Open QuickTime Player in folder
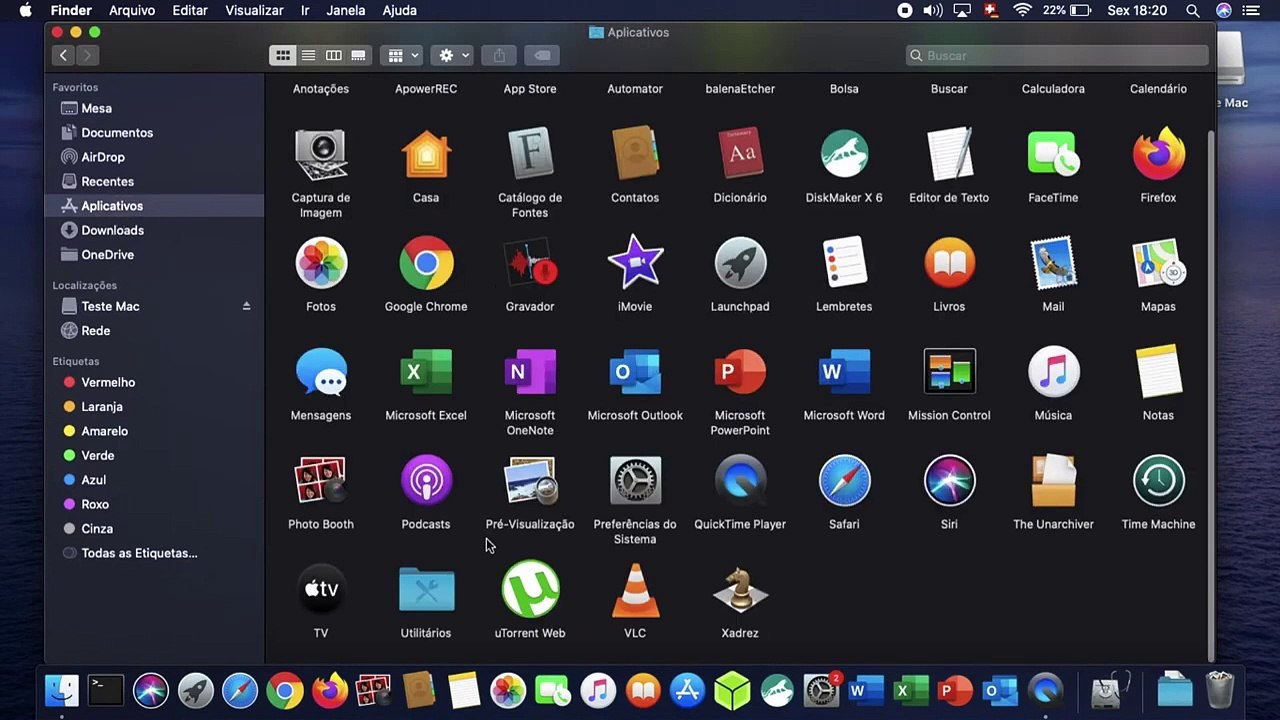Image resolution: width=1280 pixels, height=720 pixels. 740,482
